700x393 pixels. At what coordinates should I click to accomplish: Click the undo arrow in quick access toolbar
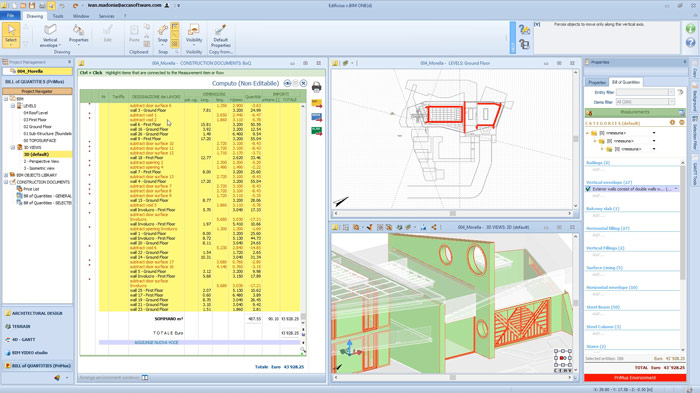click(x=62, y=5)
